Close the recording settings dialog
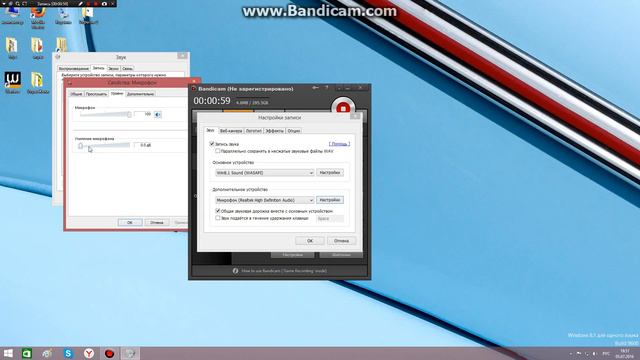Viewport: 640px width, 360px height. coord(356,117)
